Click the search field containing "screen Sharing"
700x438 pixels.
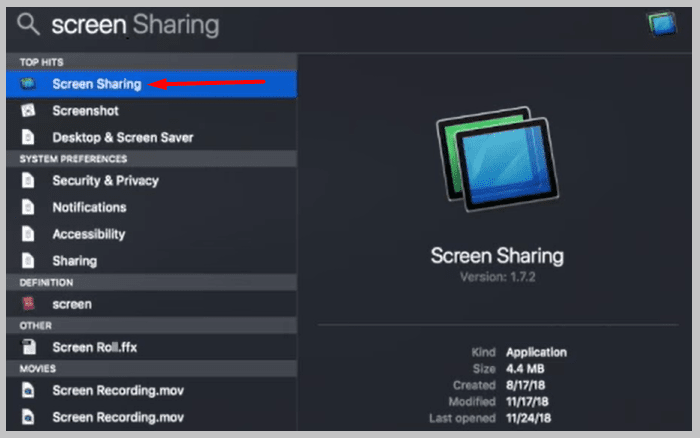[x=135, y=25]
